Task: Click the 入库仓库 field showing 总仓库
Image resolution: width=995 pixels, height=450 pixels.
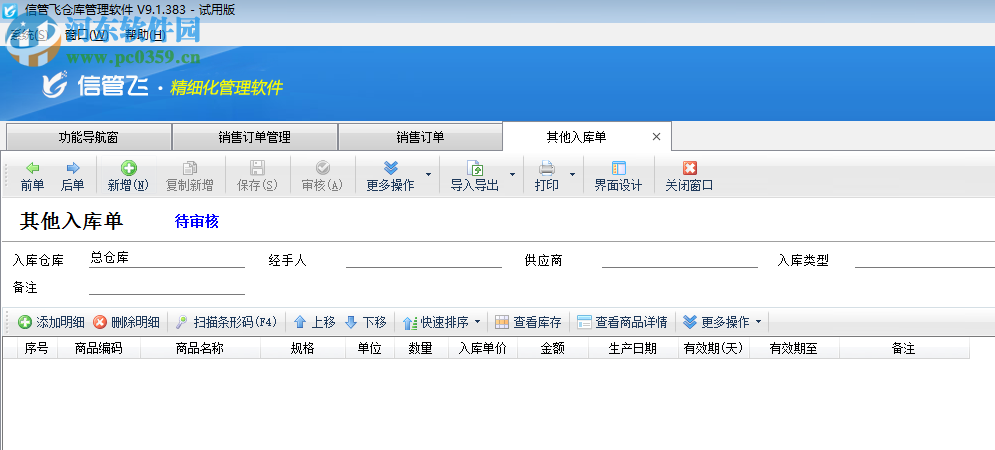Action: [167, 259]
